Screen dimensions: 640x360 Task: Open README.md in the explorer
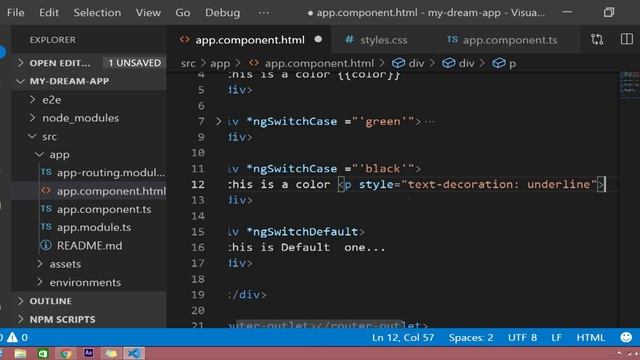click(89, 245)
